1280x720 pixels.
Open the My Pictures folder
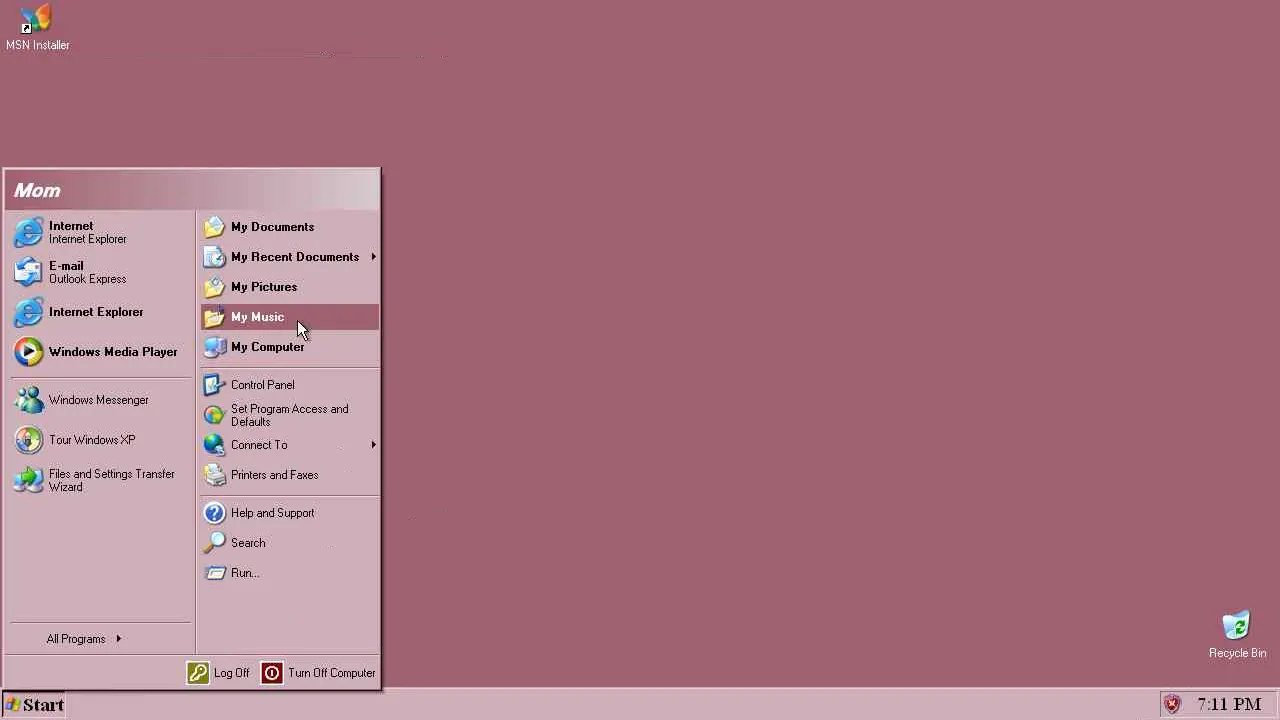(290, 287)
